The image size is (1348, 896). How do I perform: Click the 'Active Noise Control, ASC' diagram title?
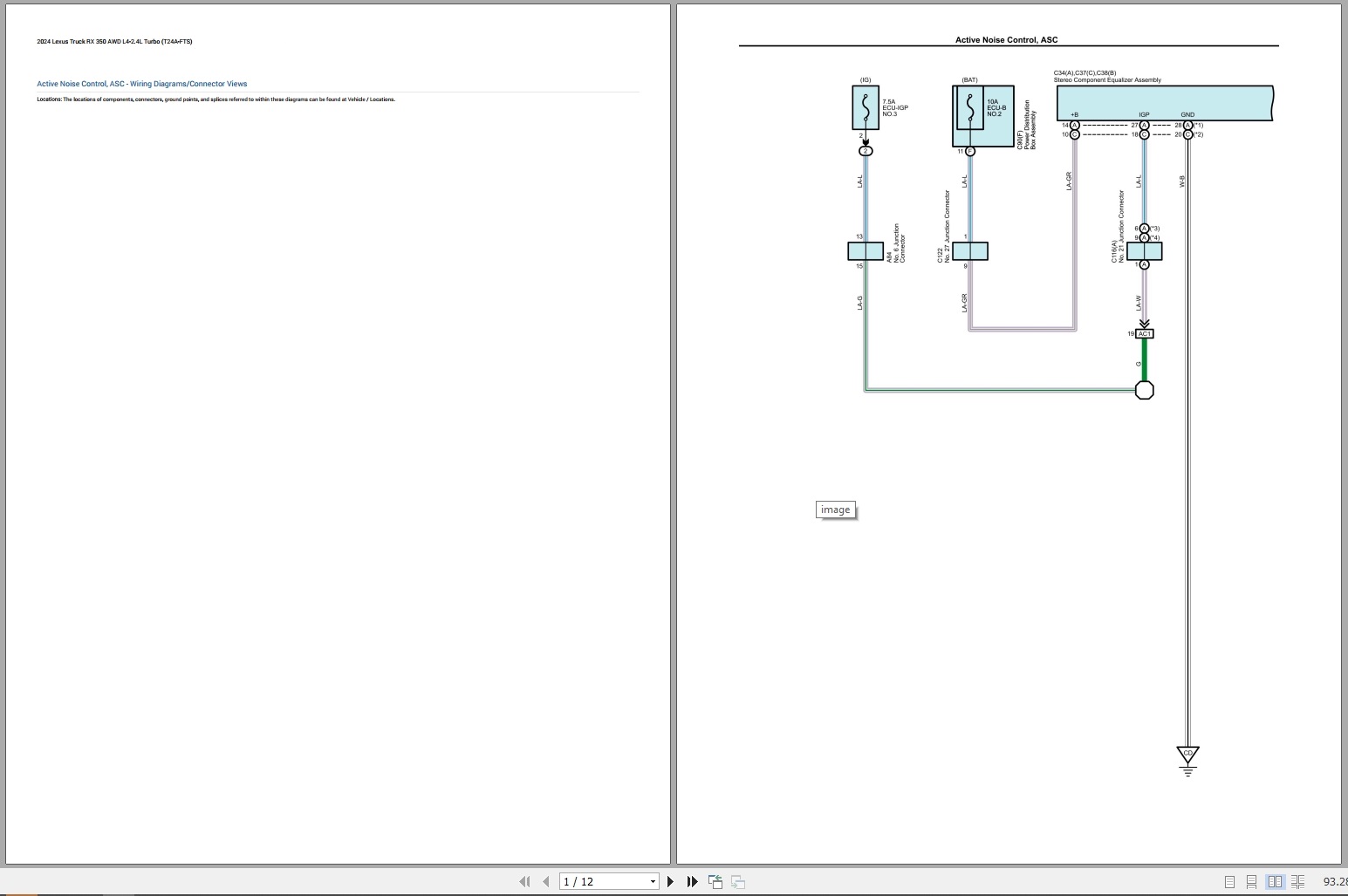pos(1006,40)
